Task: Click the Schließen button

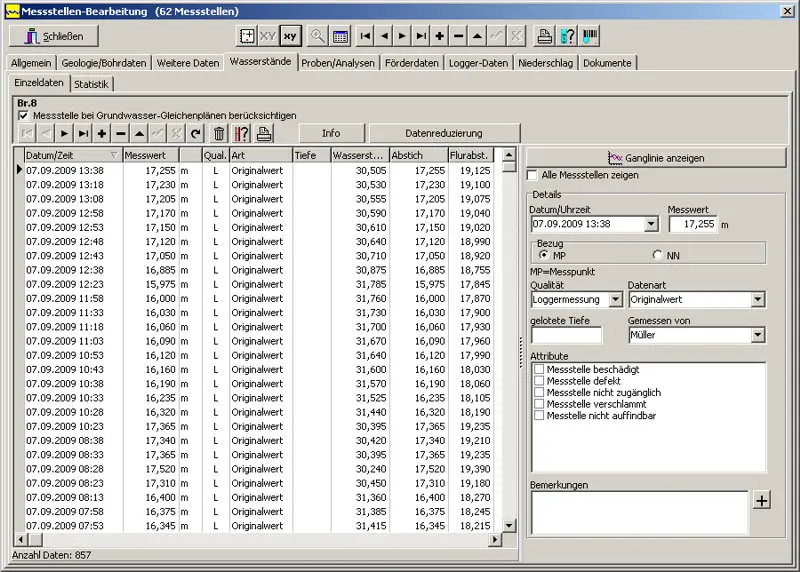Action: [54, 36]
